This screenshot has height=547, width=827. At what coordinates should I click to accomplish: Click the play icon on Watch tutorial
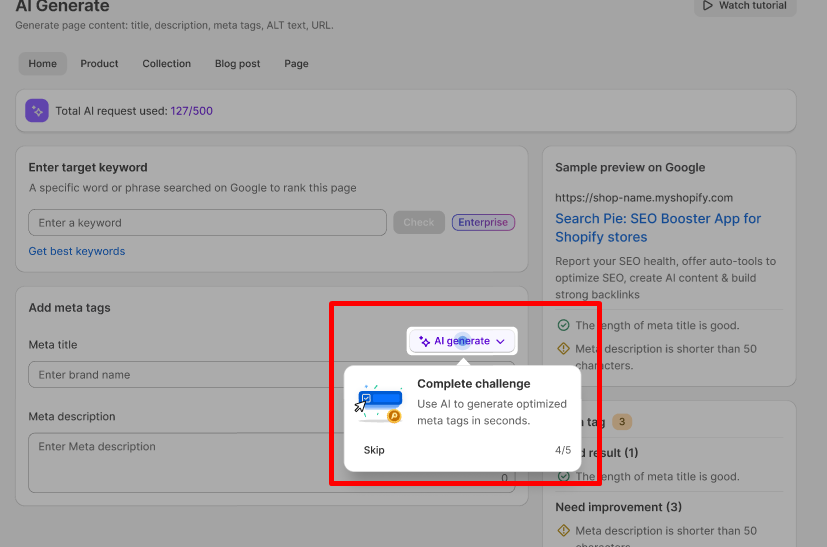(x=709, y=6)
